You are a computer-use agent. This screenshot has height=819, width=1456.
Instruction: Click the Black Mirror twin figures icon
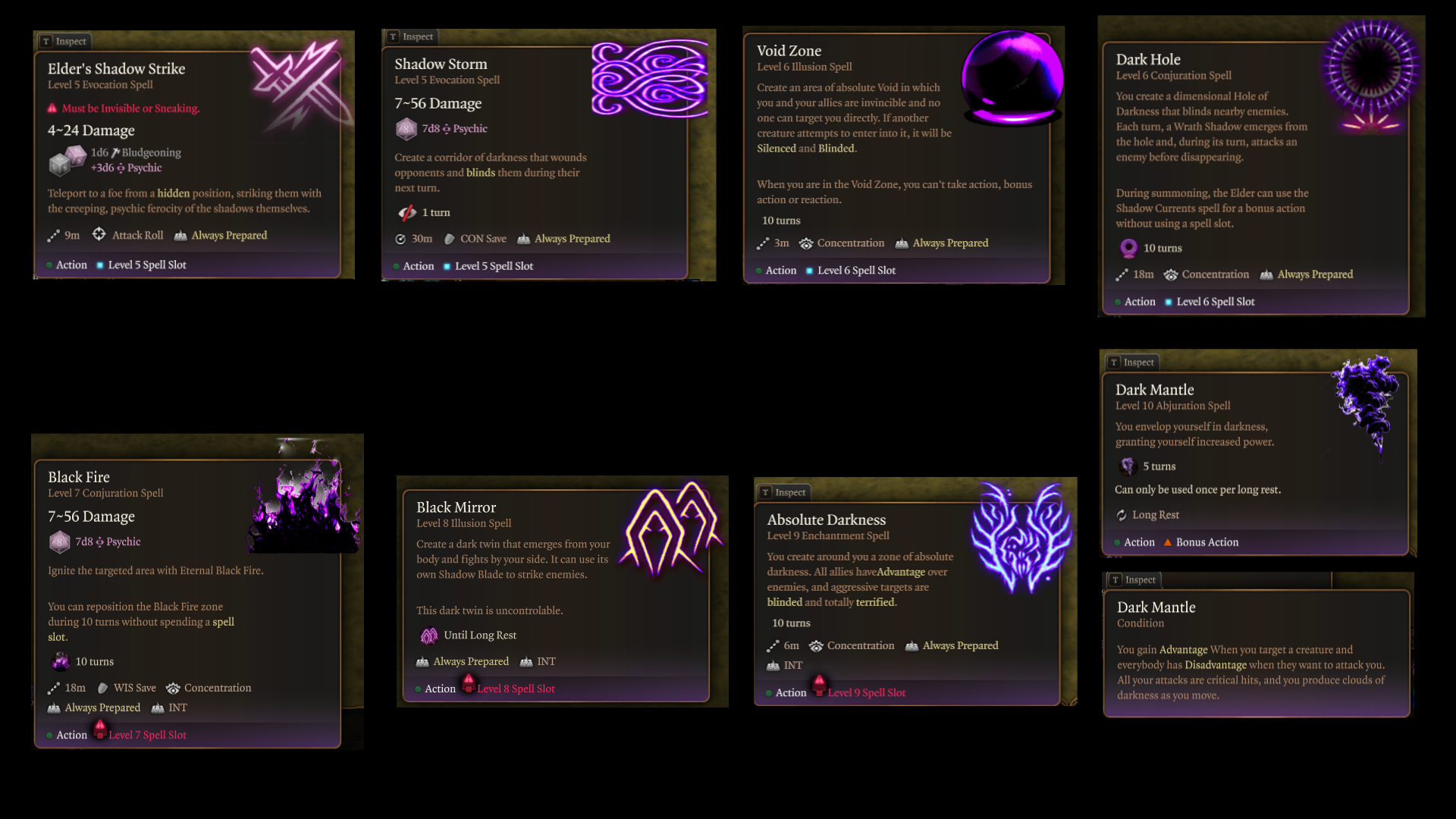[x=670, y=529]
